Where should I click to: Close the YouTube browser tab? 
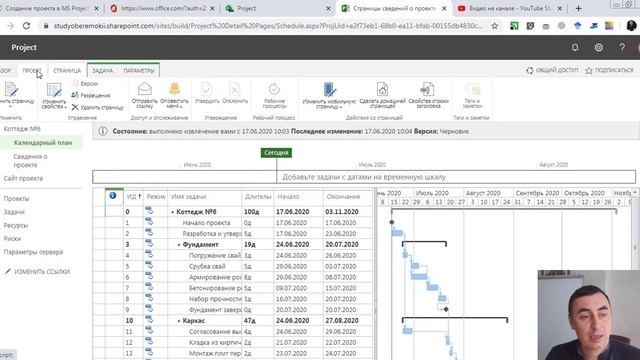(560, 8)
